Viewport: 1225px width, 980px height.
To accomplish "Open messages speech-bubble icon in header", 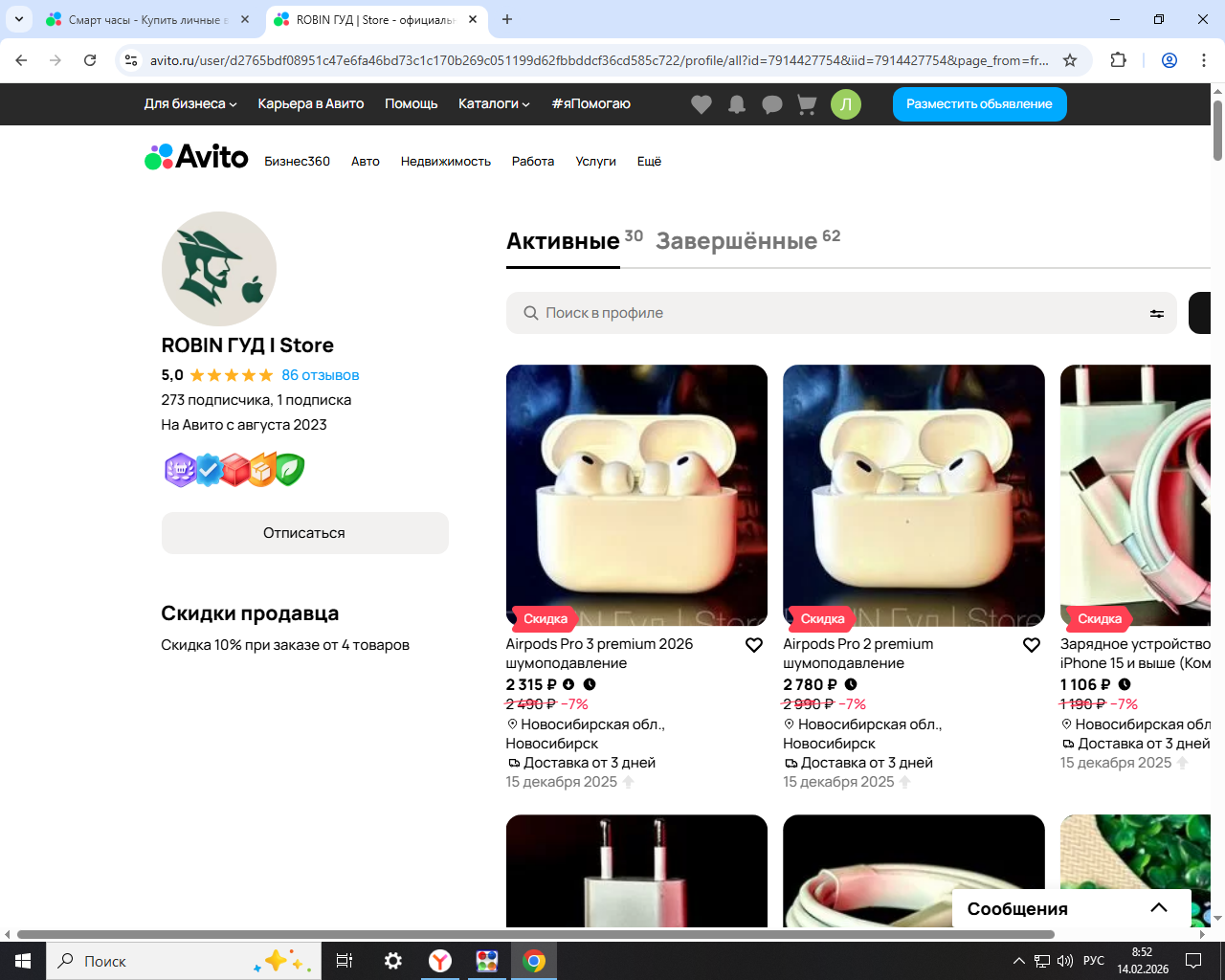I will [x=772, y=104].
